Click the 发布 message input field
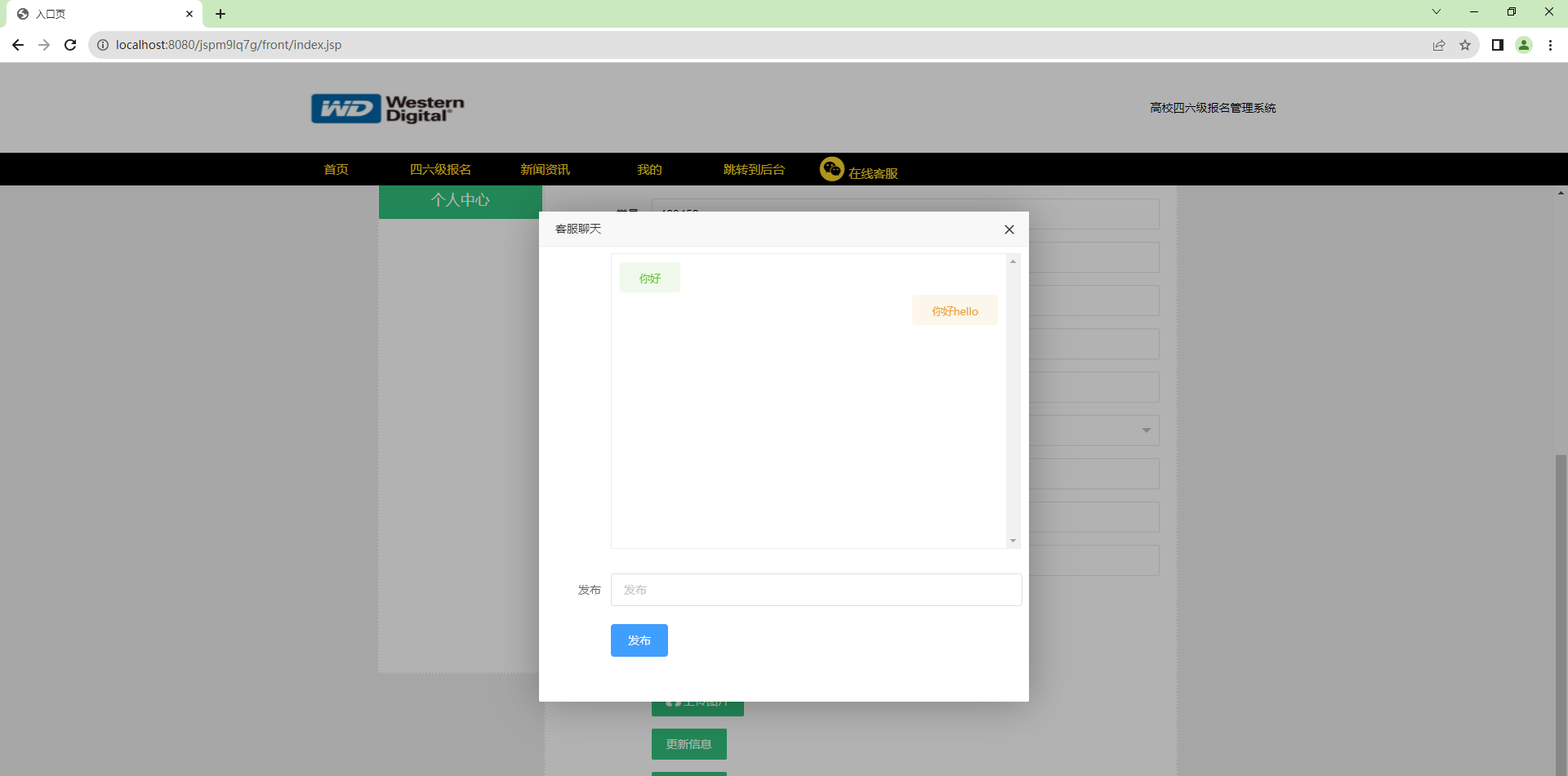The height and width of the screenshot is (776, 1568). coord(816,589)
